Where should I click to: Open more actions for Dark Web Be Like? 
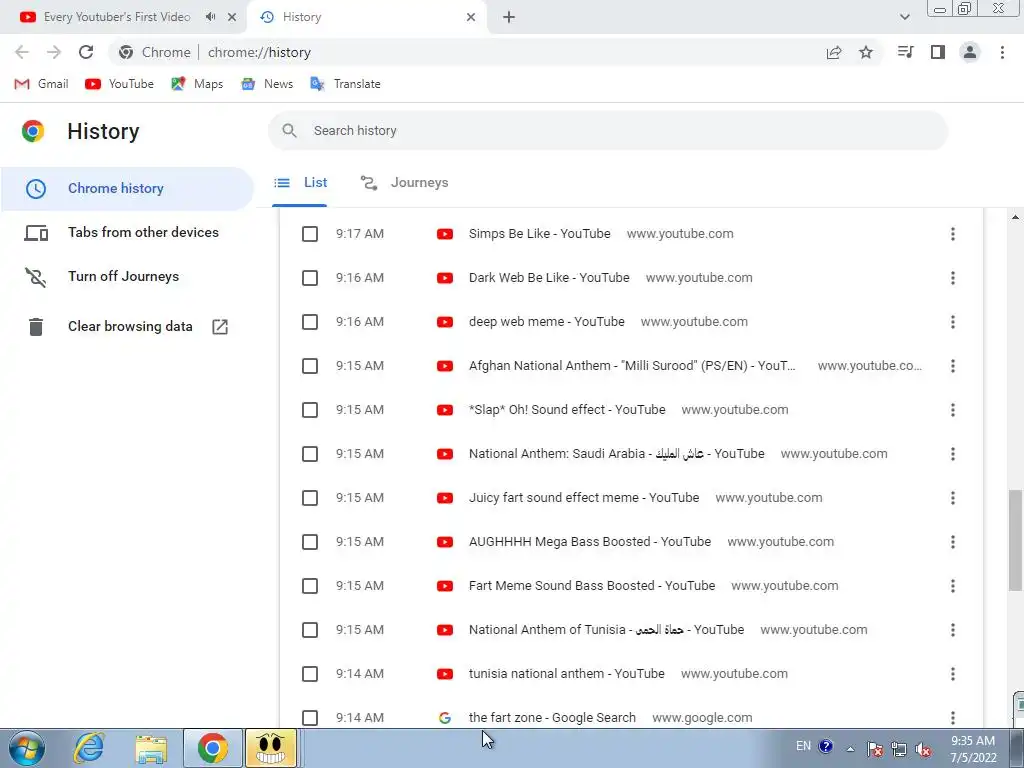tap(953, 278)
